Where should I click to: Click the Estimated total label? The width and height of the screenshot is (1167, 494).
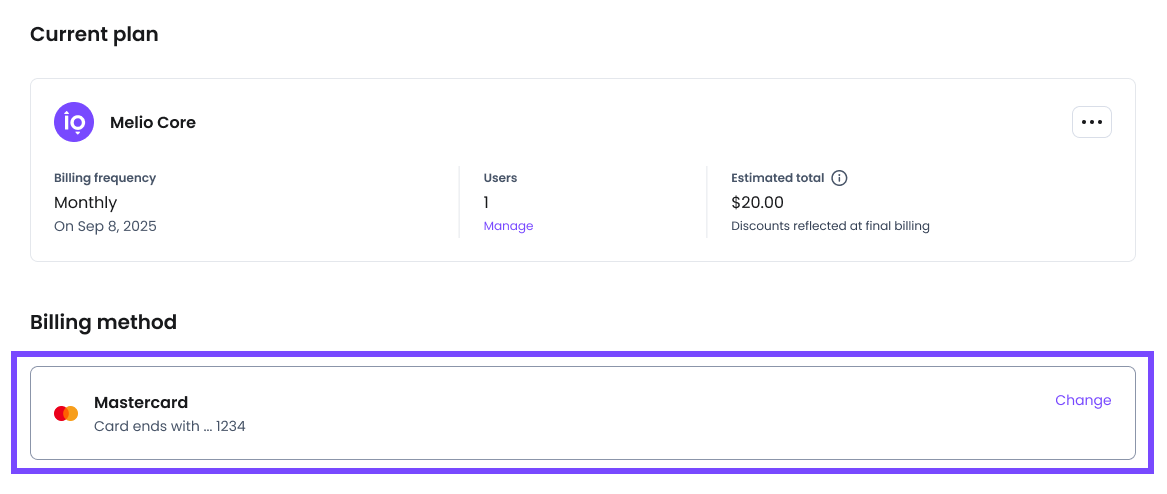[777, 178]
